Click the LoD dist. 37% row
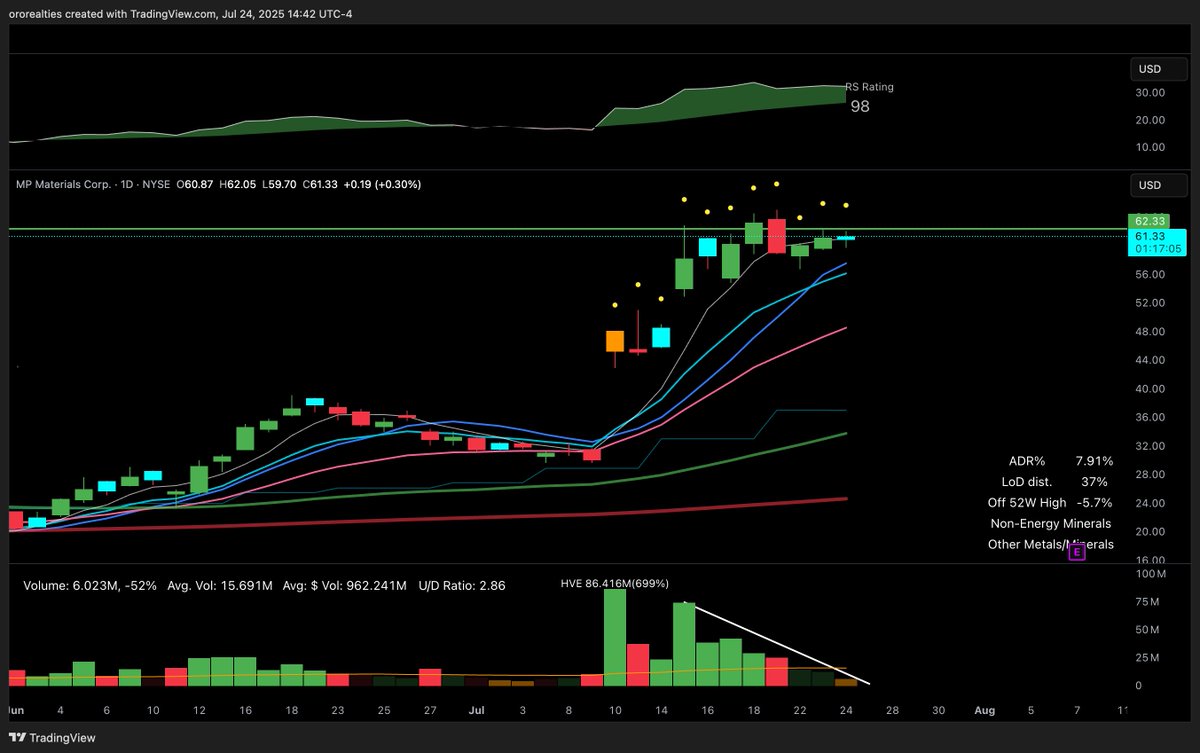This screenshot has height=753, width=1200. [x=1054, y=482]
